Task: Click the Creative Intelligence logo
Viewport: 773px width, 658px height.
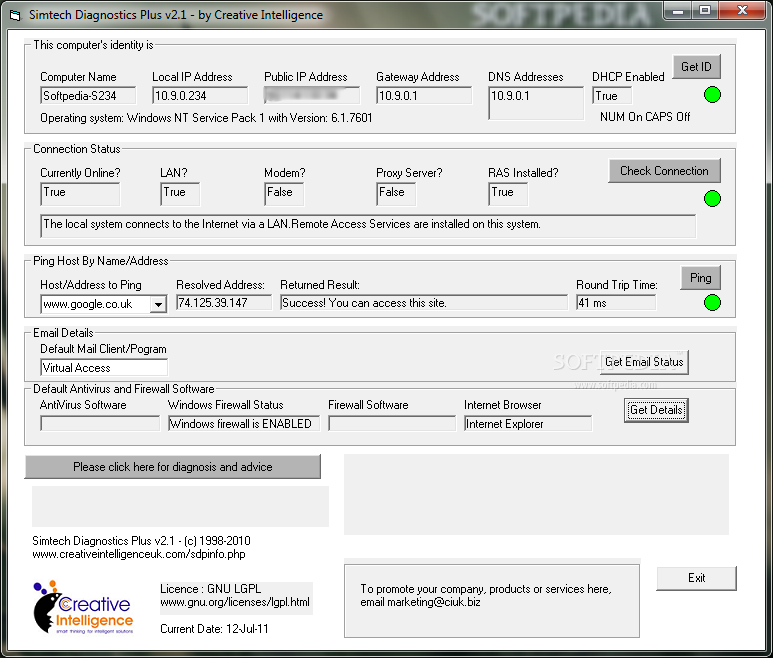Action: pyautogui.click(x=81, y=607)
